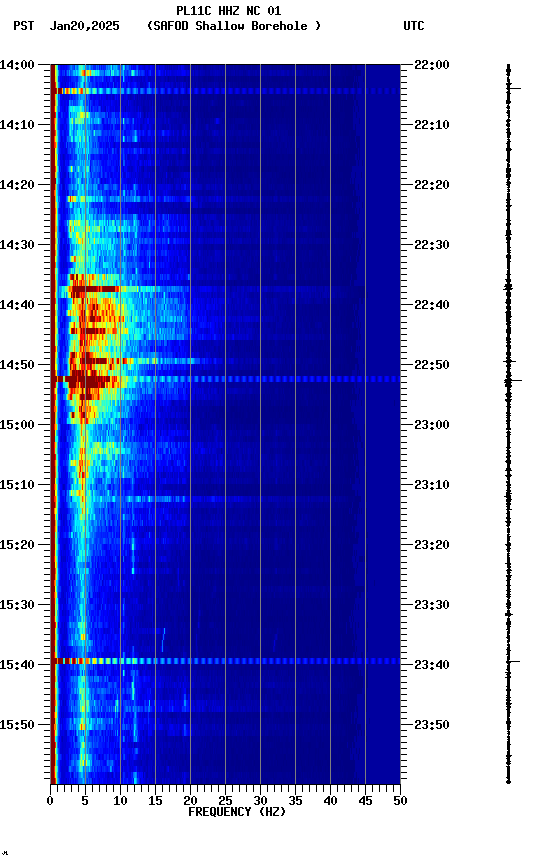This screenshot has width=552, height=864.
Task: Click the SAFOD Shallow Borehole station name
Action: (234, 26)
